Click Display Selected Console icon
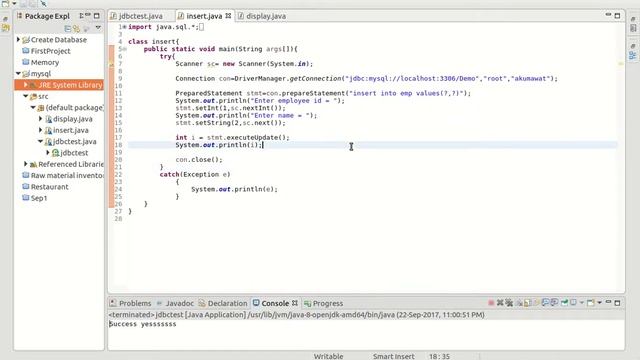The image size is (640, 360). [x=573, y=302]
